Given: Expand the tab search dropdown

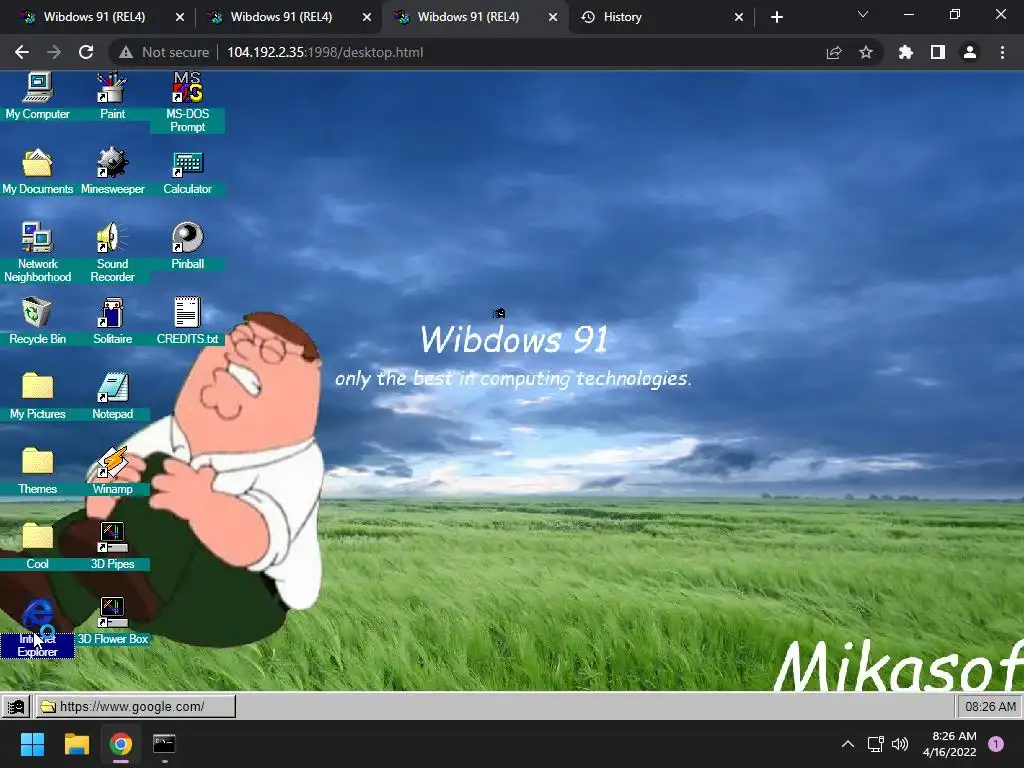Looking at the screenshot, I should pos(863,14).
